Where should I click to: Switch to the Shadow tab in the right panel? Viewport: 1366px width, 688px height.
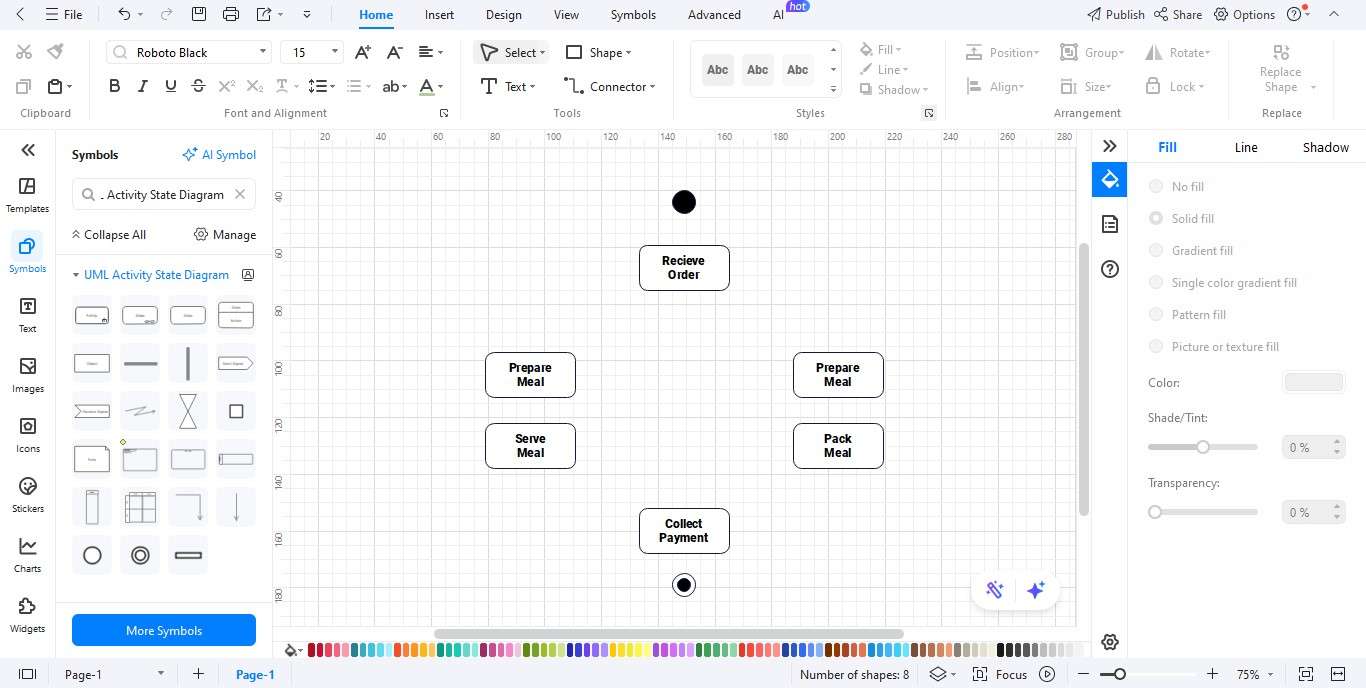coord(1324,147)
